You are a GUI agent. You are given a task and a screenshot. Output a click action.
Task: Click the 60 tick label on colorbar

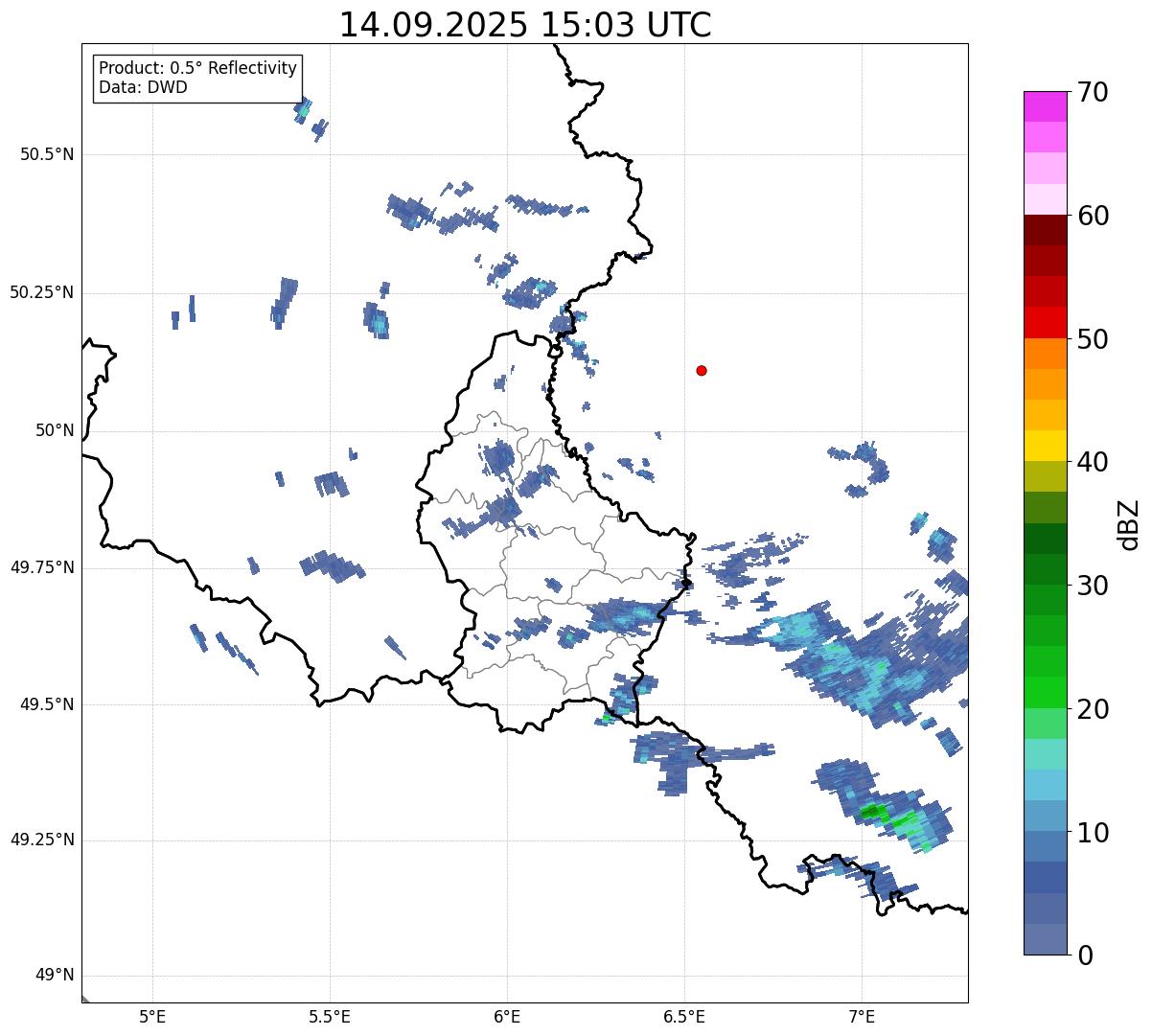pos(1093,216)
